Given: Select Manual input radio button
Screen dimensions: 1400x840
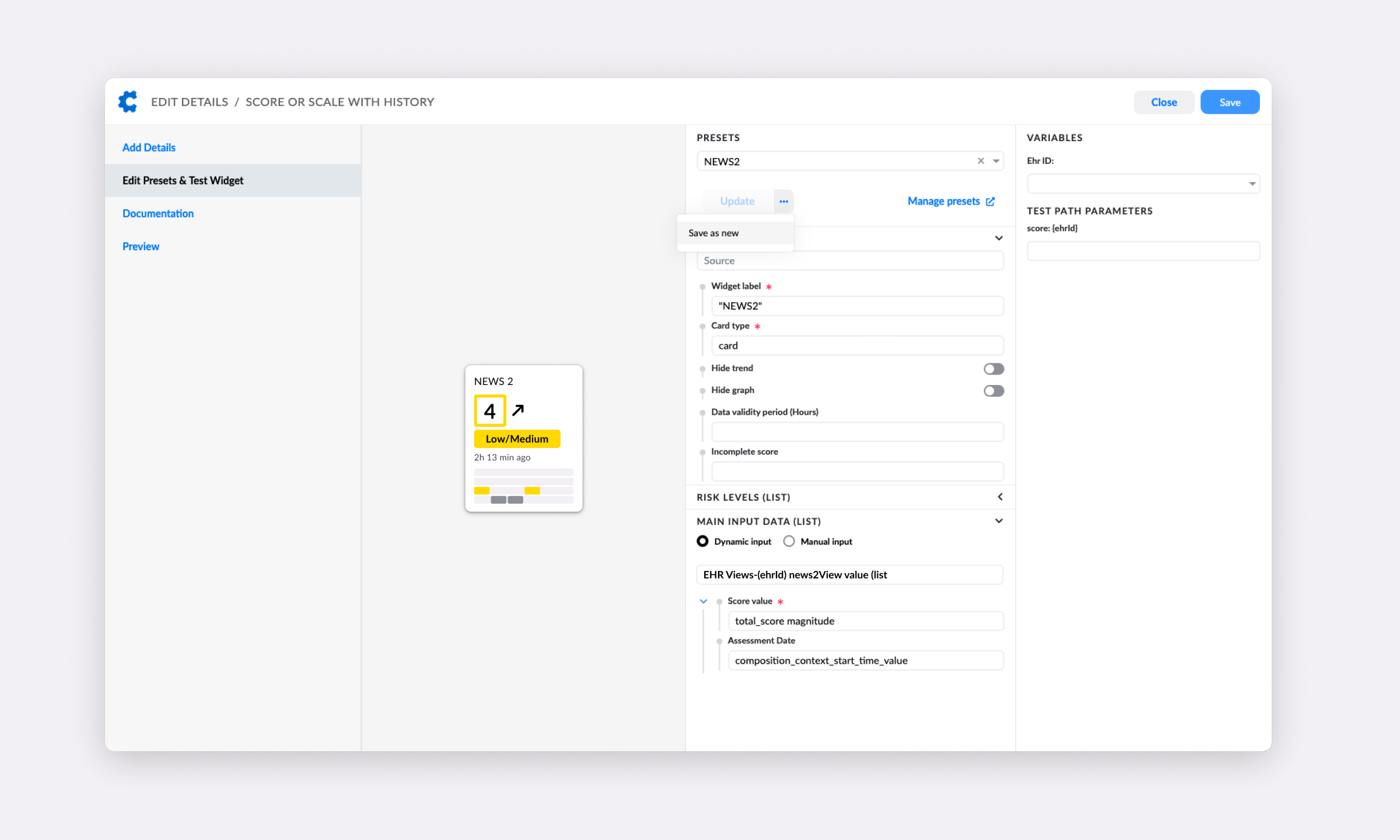Looking at the screenshot, I should click(x=790, y=541).
